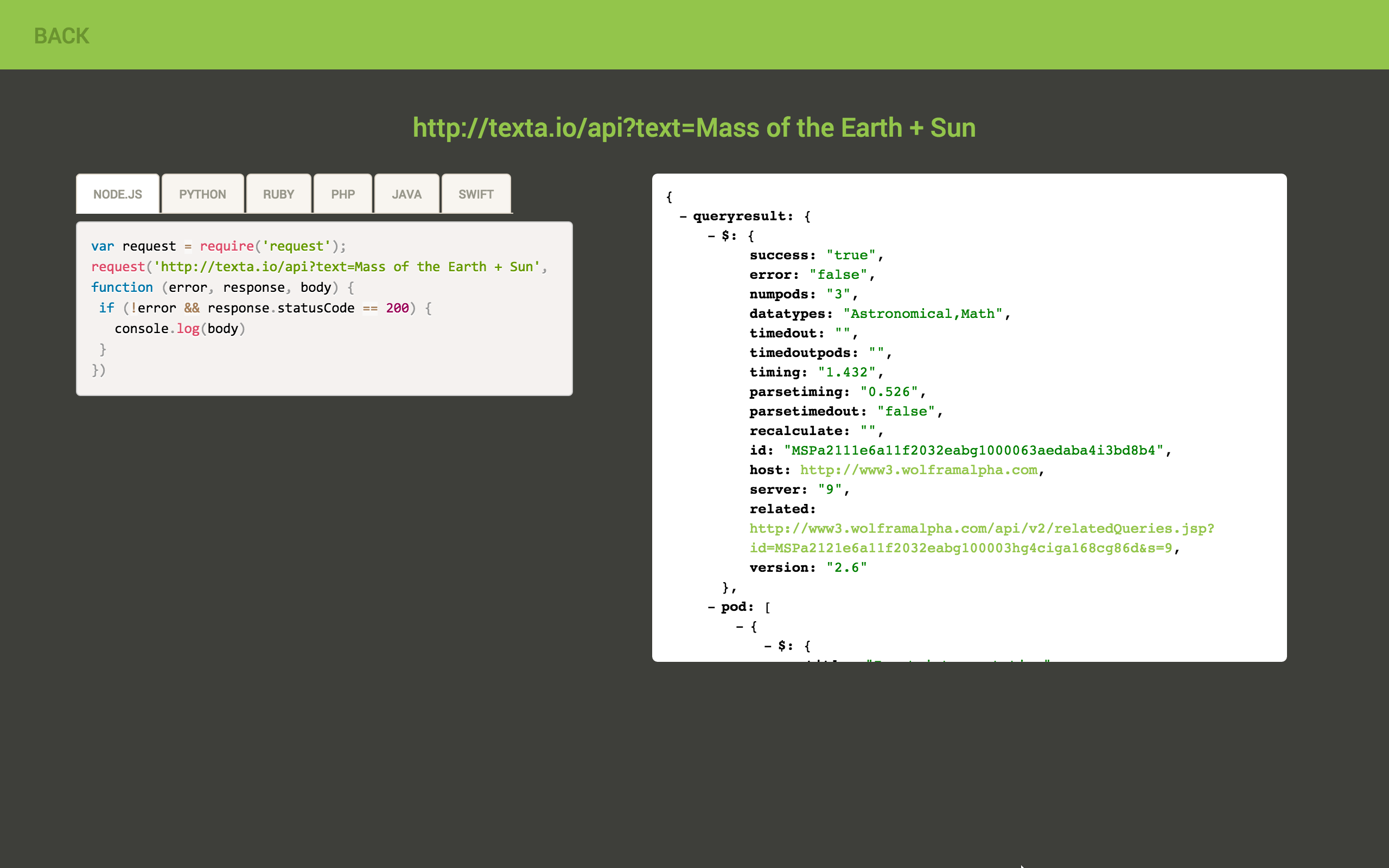Click the API URL heading text

(694, 127)
